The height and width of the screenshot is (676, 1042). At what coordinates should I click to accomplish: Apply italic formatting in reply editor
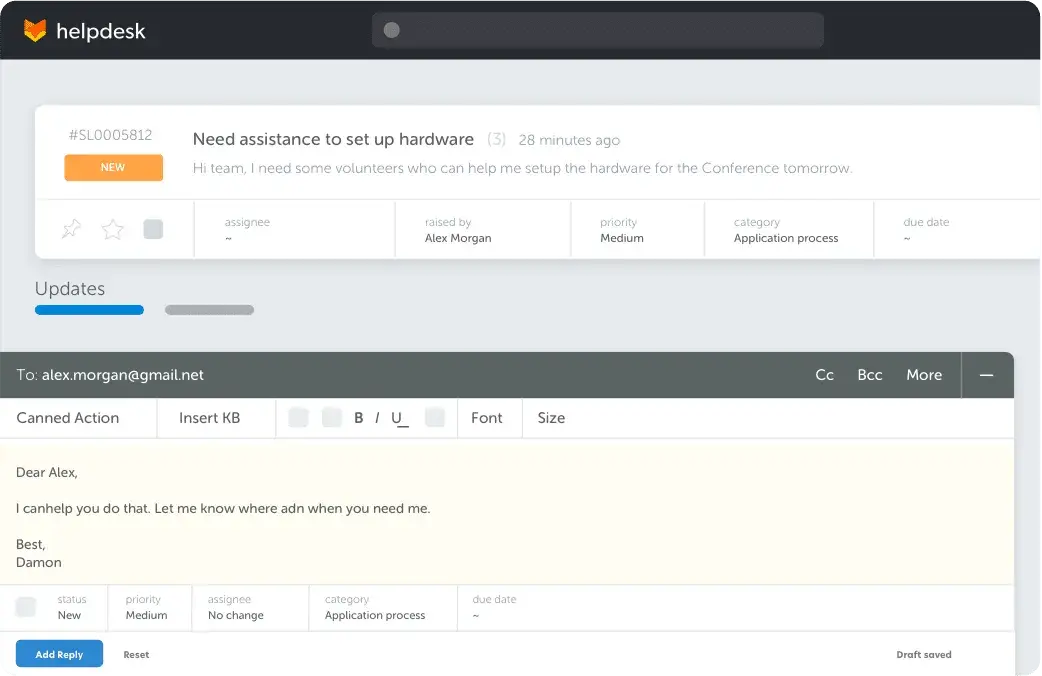tap(377, 418)
